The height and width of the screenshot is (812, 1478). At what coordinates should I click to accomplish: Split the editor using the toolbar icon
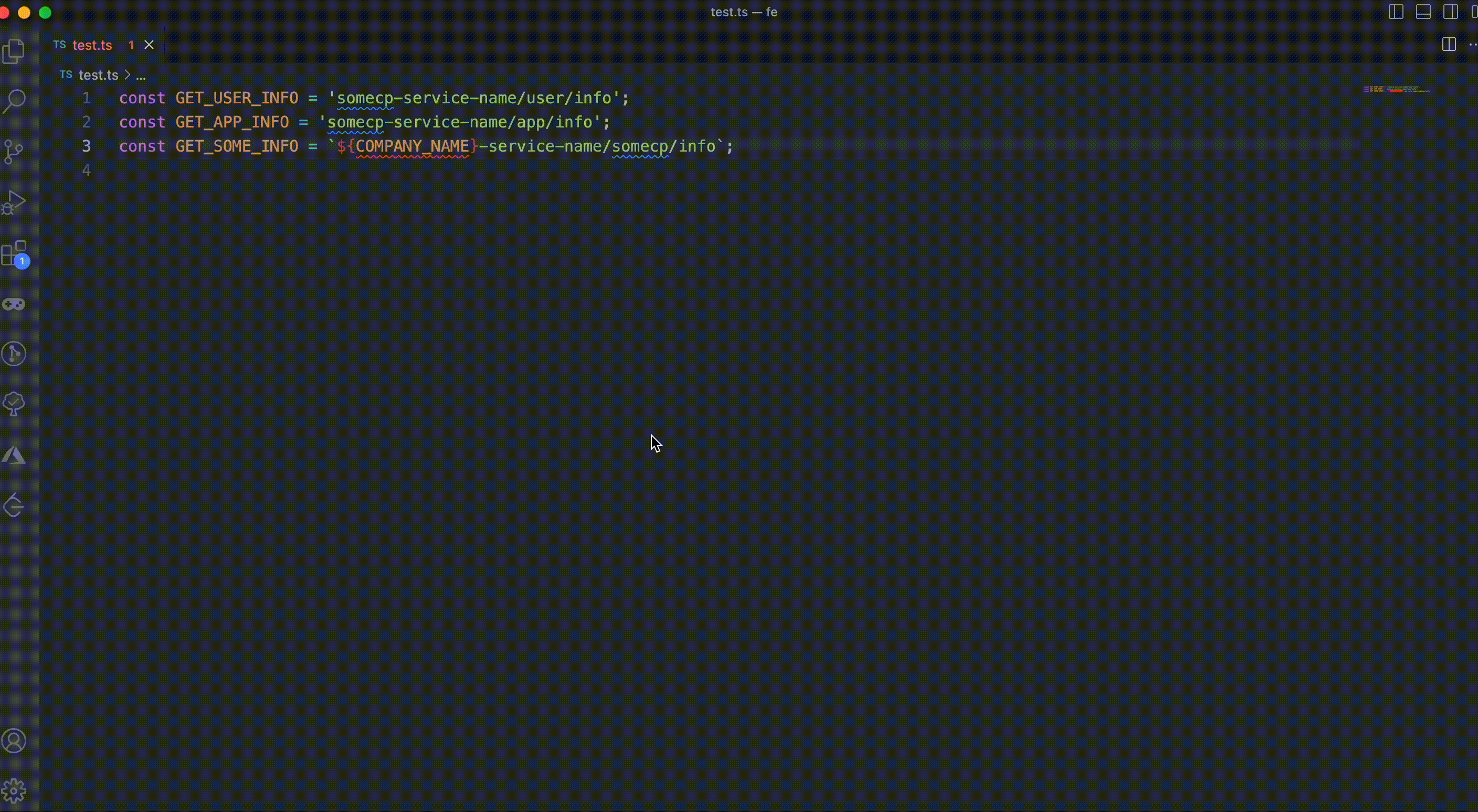1449,45
